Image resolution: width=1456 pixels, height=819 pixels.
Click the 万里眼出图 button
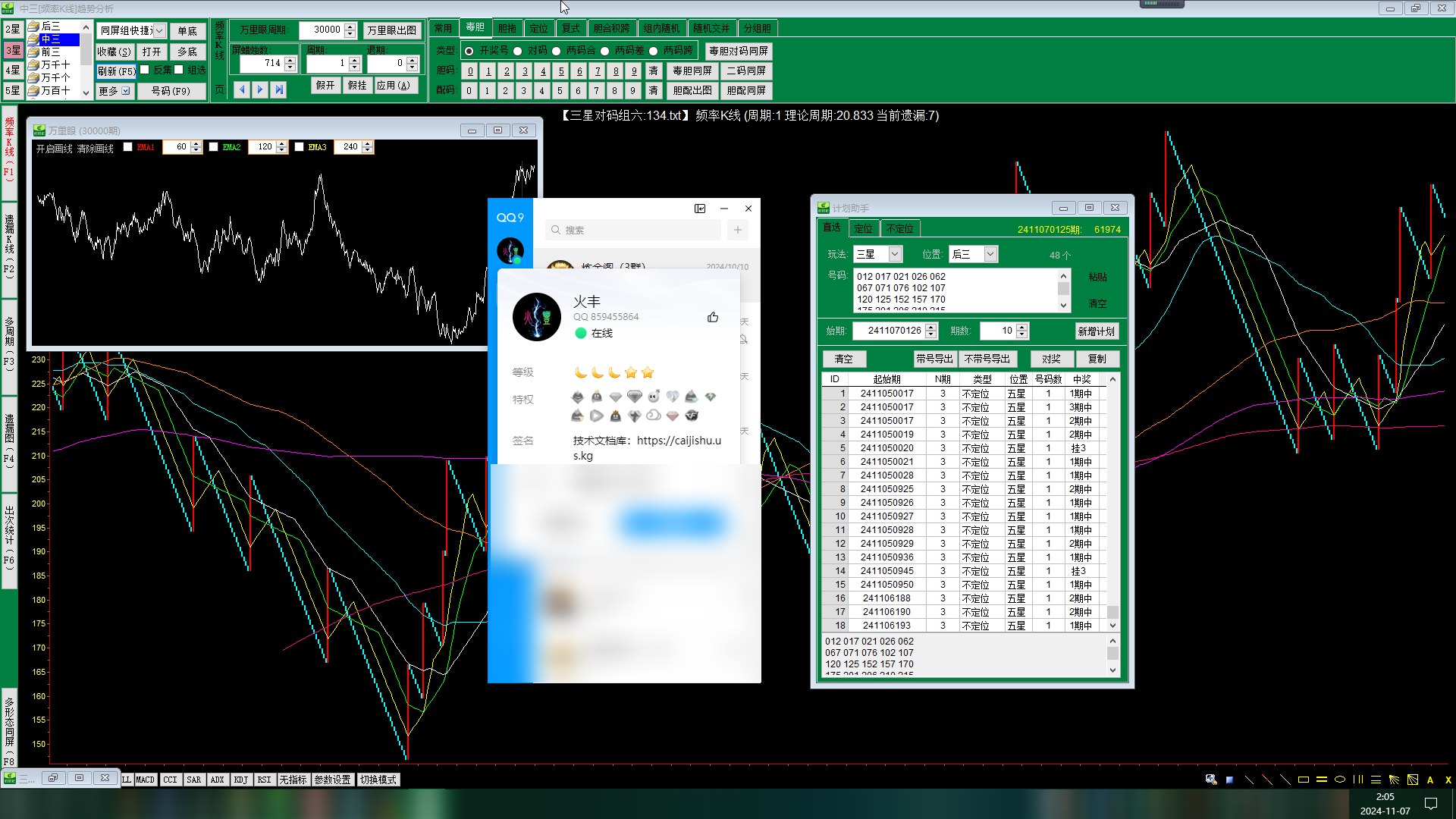click(x=391, y=30)
